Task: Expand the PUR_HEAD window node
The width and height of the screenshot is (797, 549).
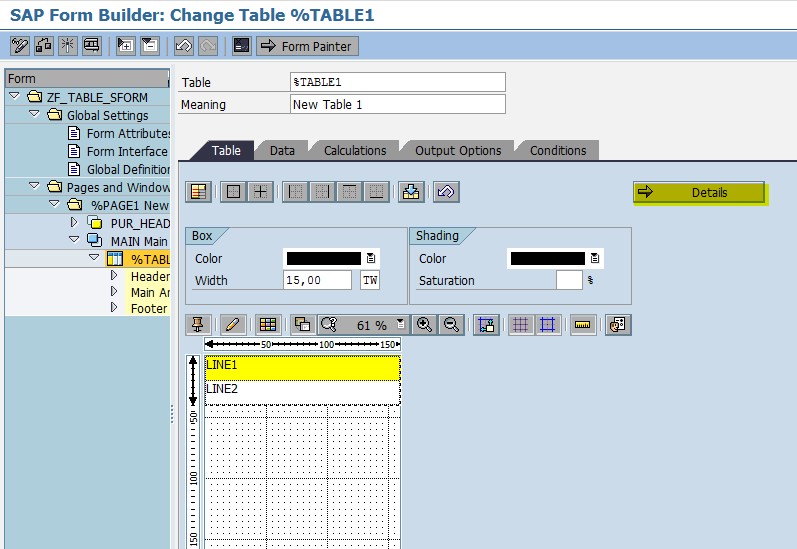Action: pyautogui.click(x=74, y=222)
